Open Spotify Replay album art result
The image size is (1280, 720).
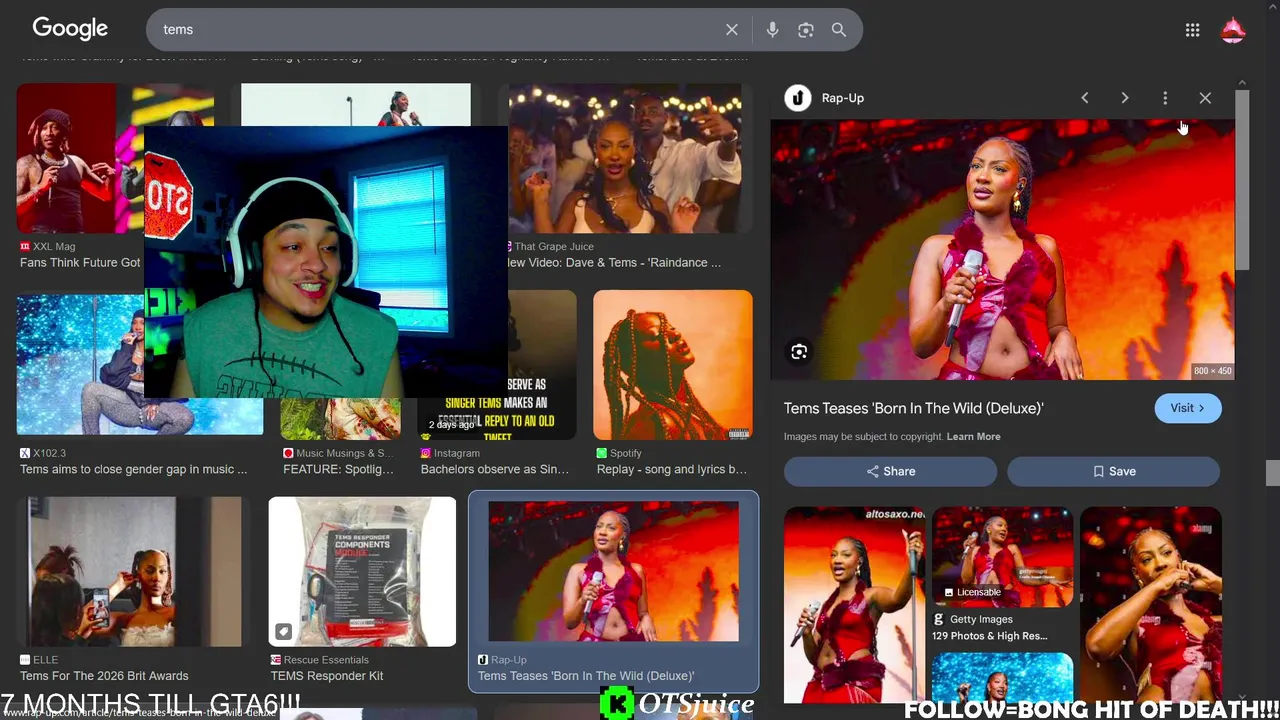click(672, 365)
